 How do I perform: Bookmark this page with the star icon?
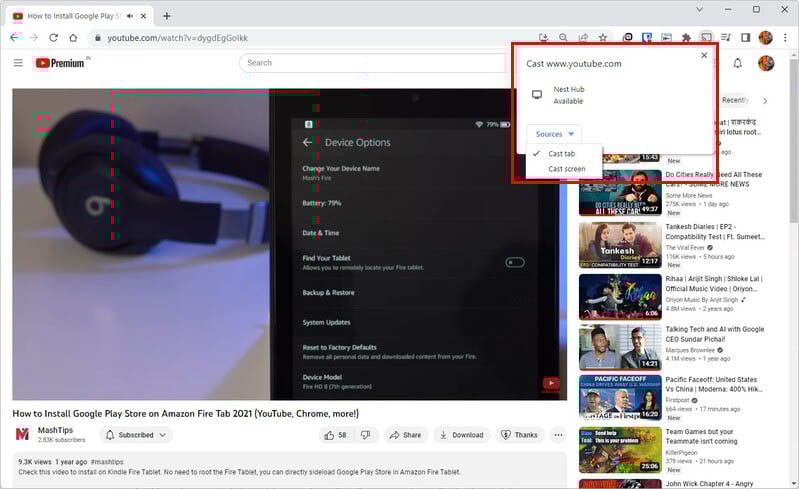tap(603, 38)
